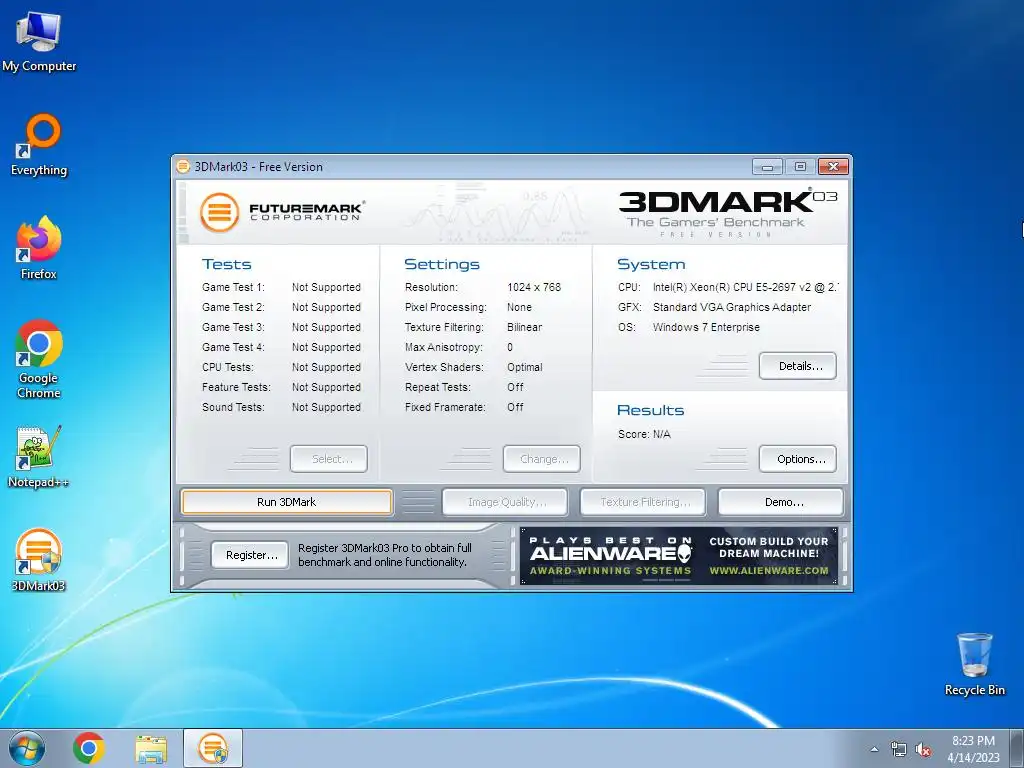Viewport: 1024px width, 768px height.
Task: Launch the Demo button
Action: coord(781,502)
